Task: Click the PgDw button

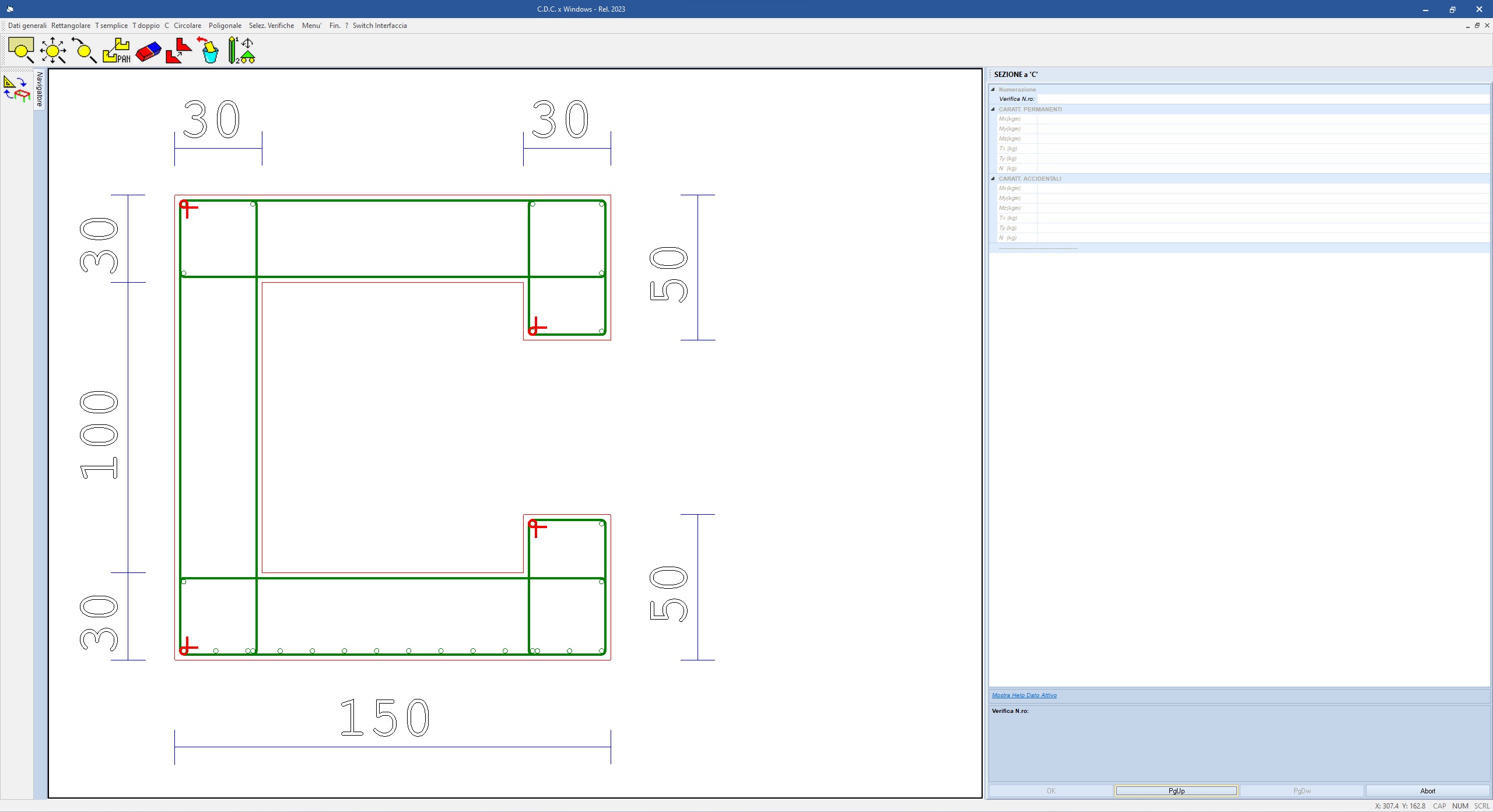Action: (1302, 791)
